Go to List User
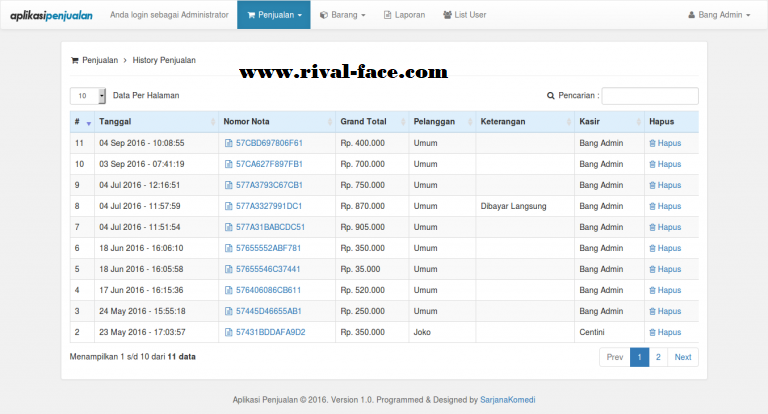 [x=464, y=15]
